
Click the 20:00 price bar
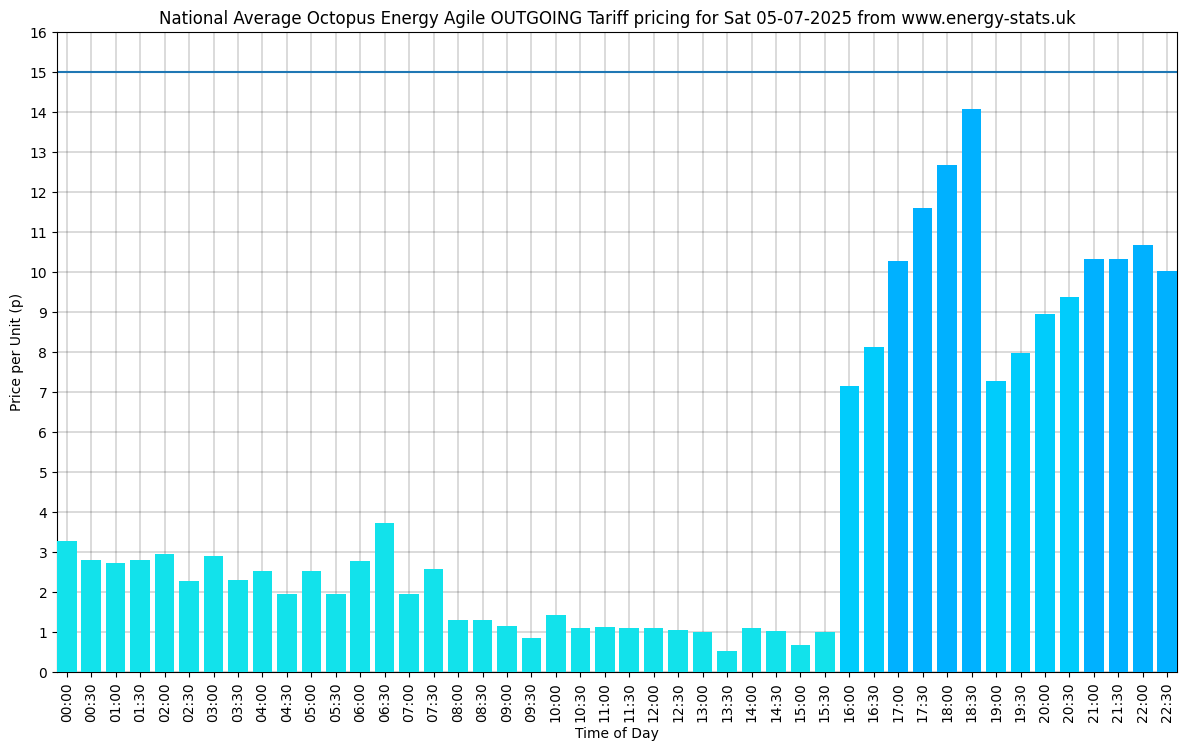coord(1045,493)
